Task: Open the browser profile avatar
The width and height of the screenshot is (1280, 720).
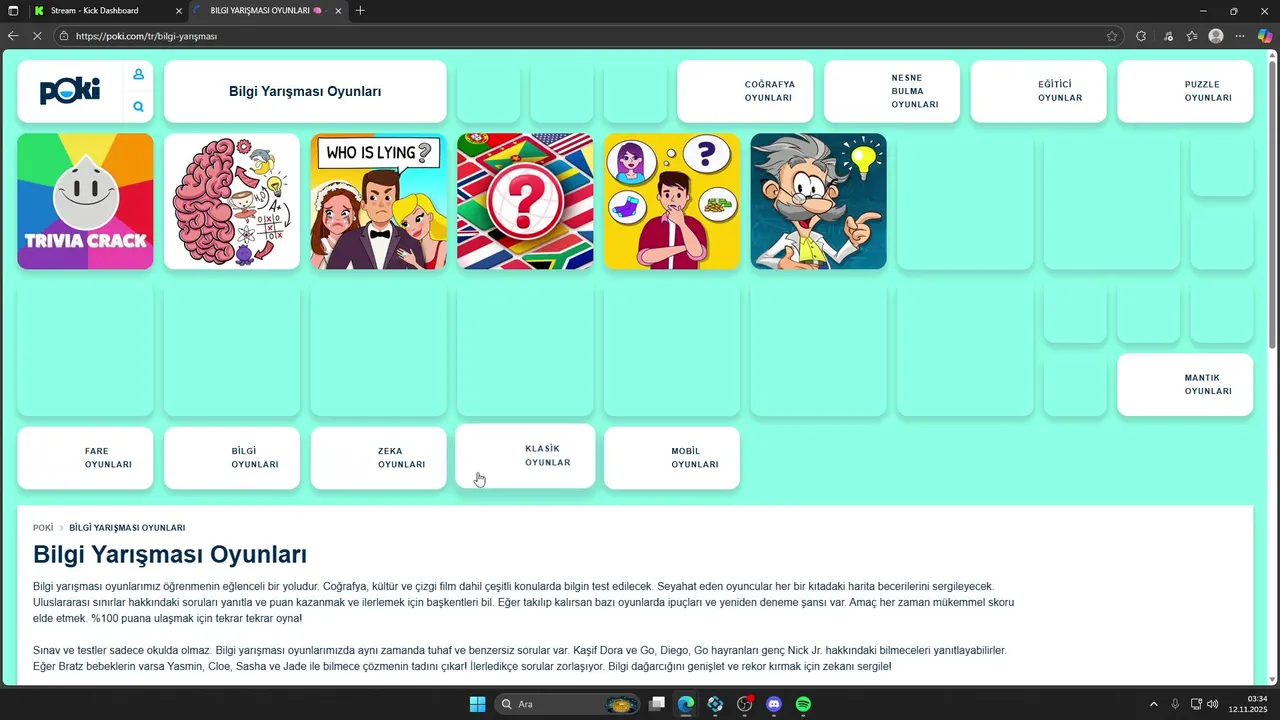Action: tap(1216, 36)
